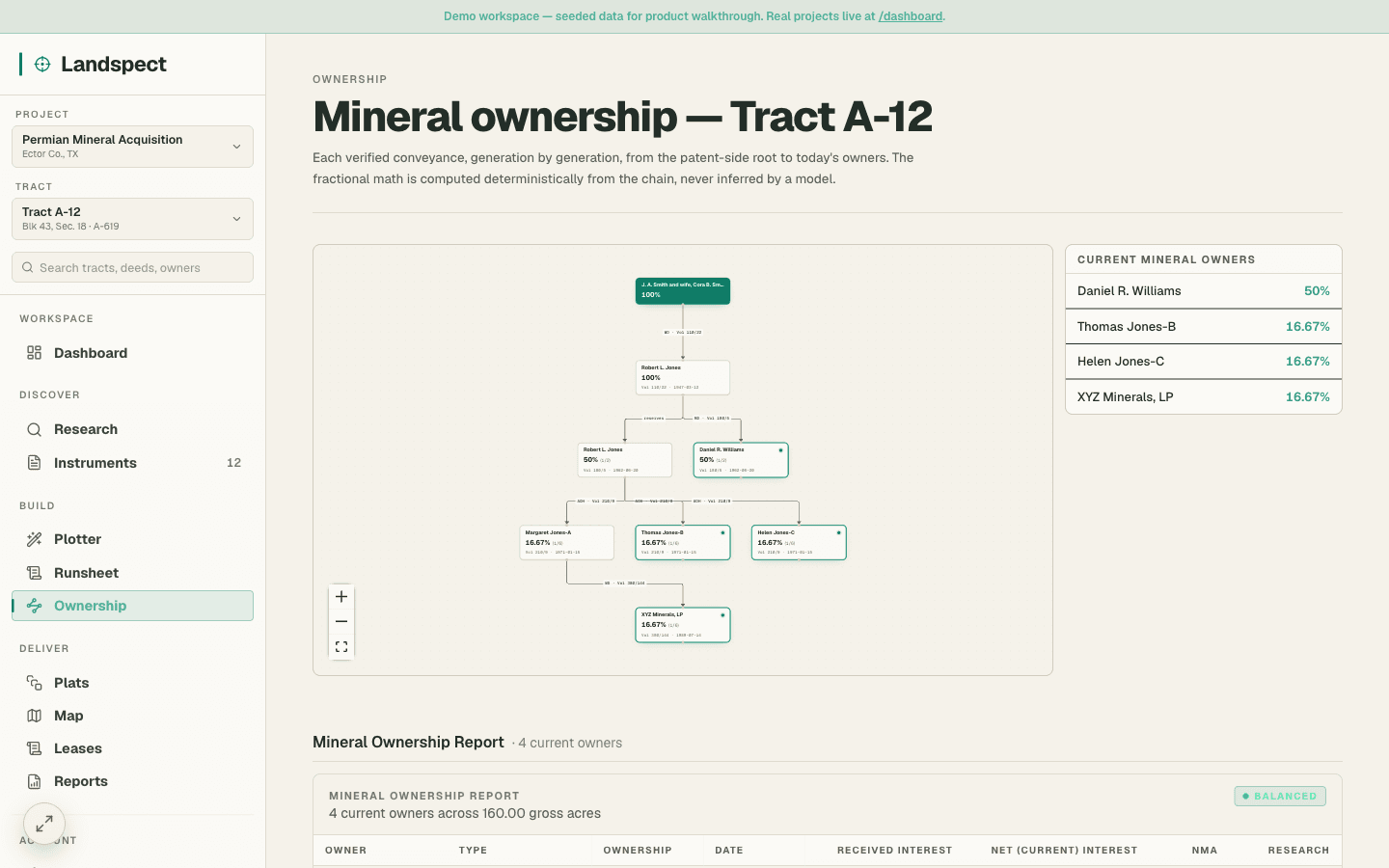The width and height of the screenshot is (1389, 868).
Task: Expand the Tract A-12 selector
Action: (x=132, y=219)
